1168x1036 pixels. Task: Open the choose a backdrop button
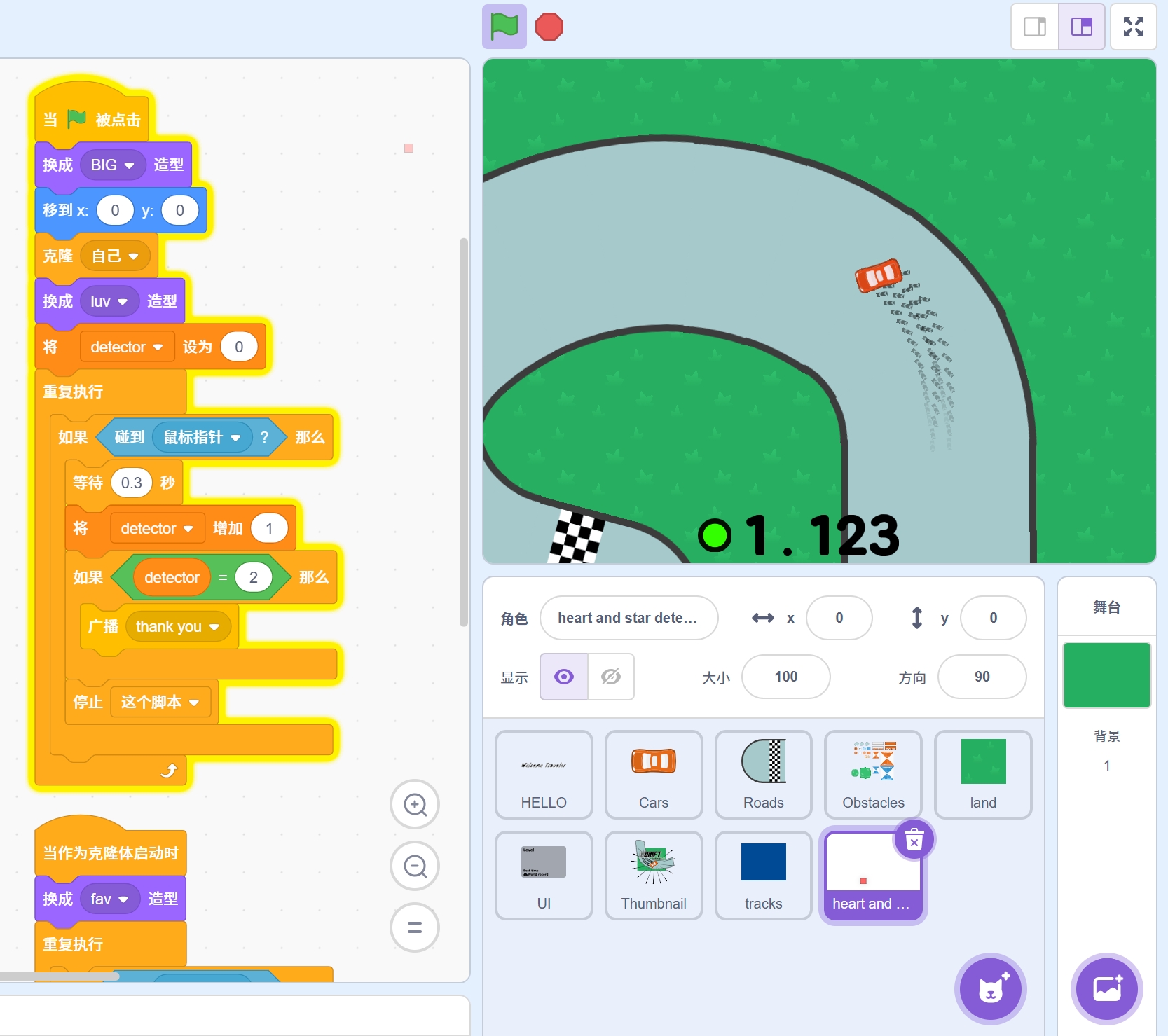click(1106, 988)
